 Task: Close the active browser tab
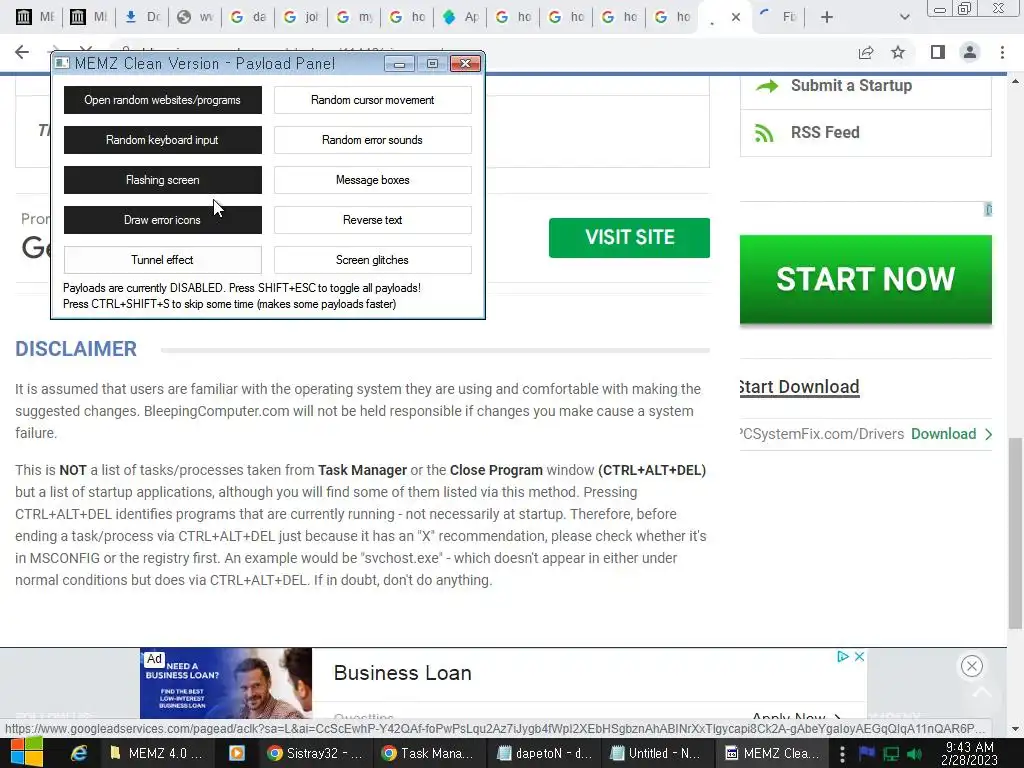(736, 17)
